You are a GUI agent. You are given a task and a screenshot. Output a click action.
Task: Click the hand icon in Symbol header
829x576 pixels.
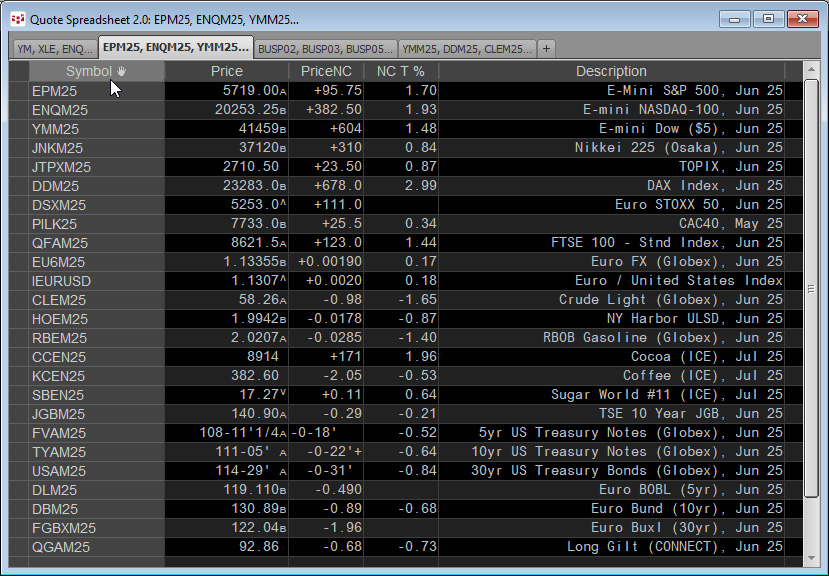tap(122, 71)
